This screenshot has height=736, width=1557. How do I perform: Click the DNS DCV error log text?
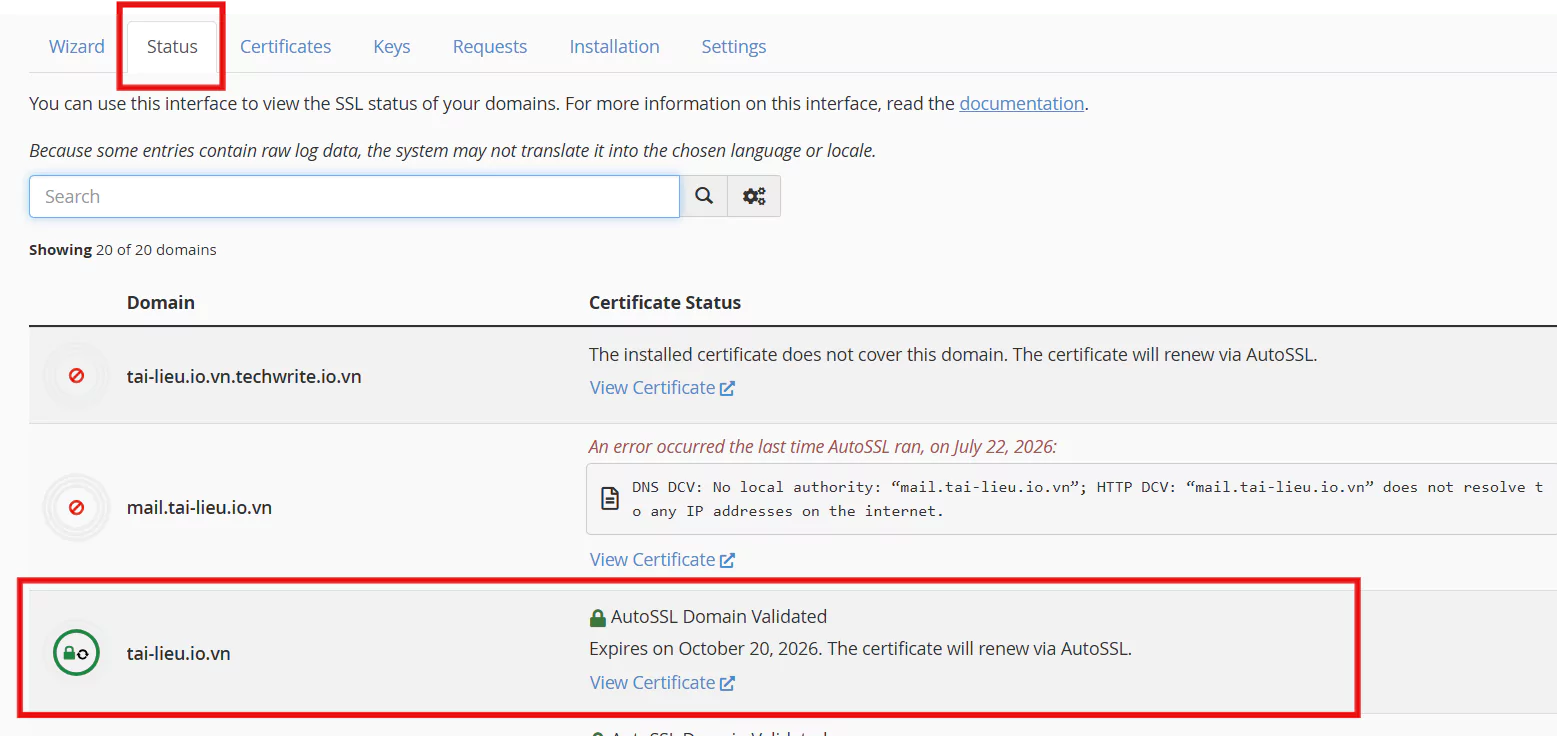coord(1087,499)
